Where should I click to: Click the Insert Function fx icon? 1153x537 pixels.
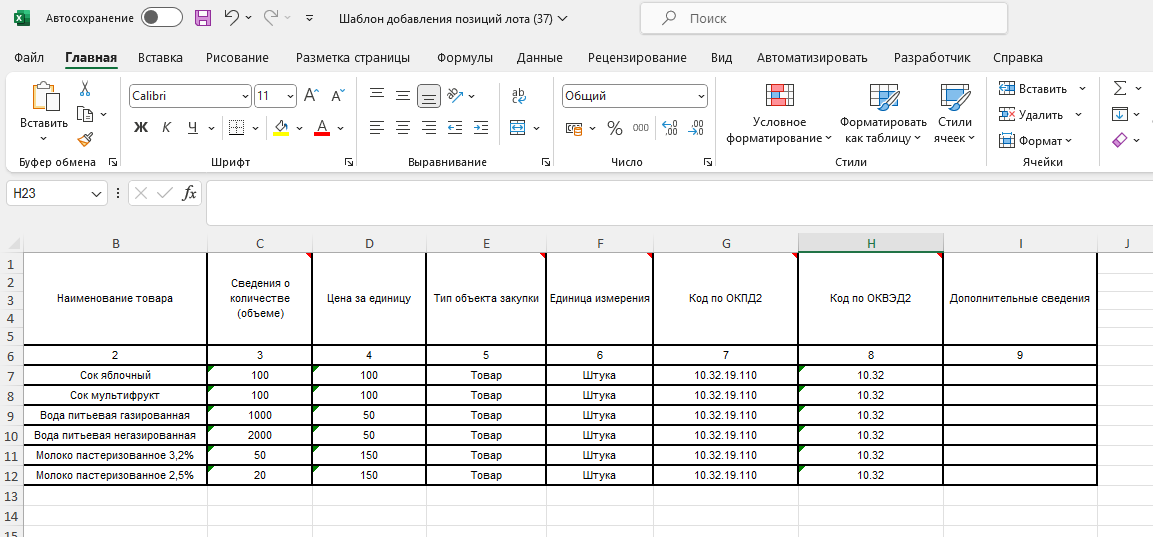[190, 193]
